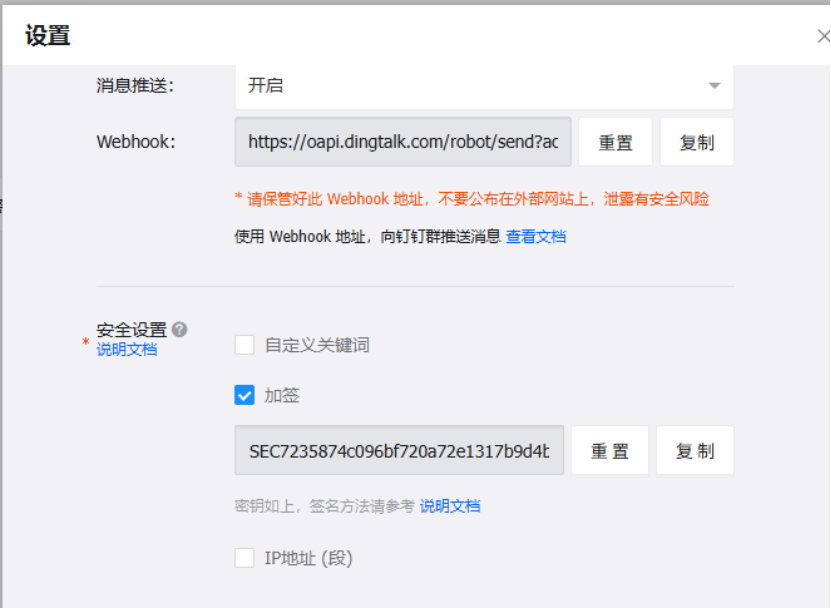This screenshot has height=609, width=831.
Task: Click the red Webhook security warning text
Action: tap(472, 199)
